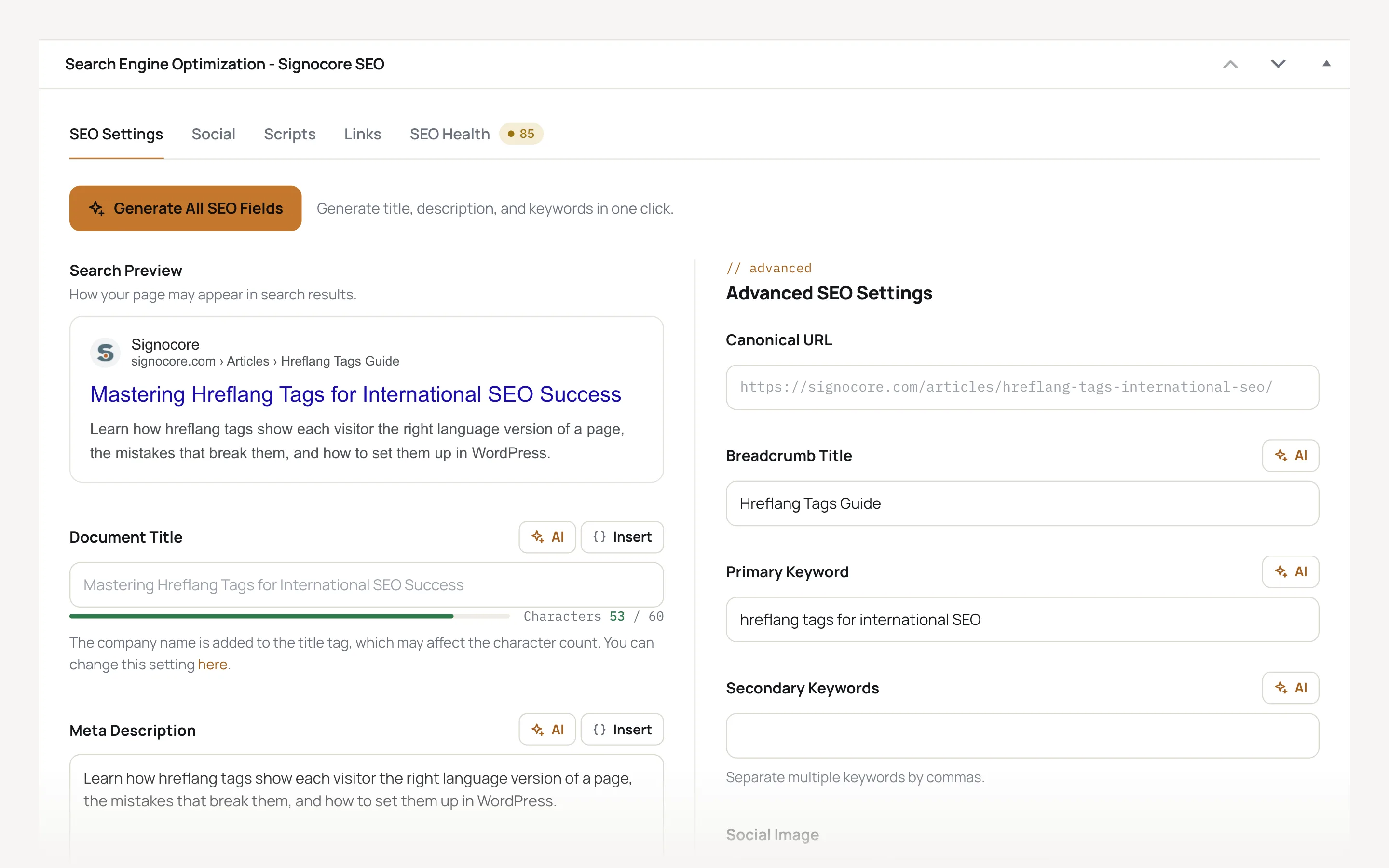This screenshot has width=1389, height=868.
Task: Click Generate All SEO Fields button
Action: 185,208
